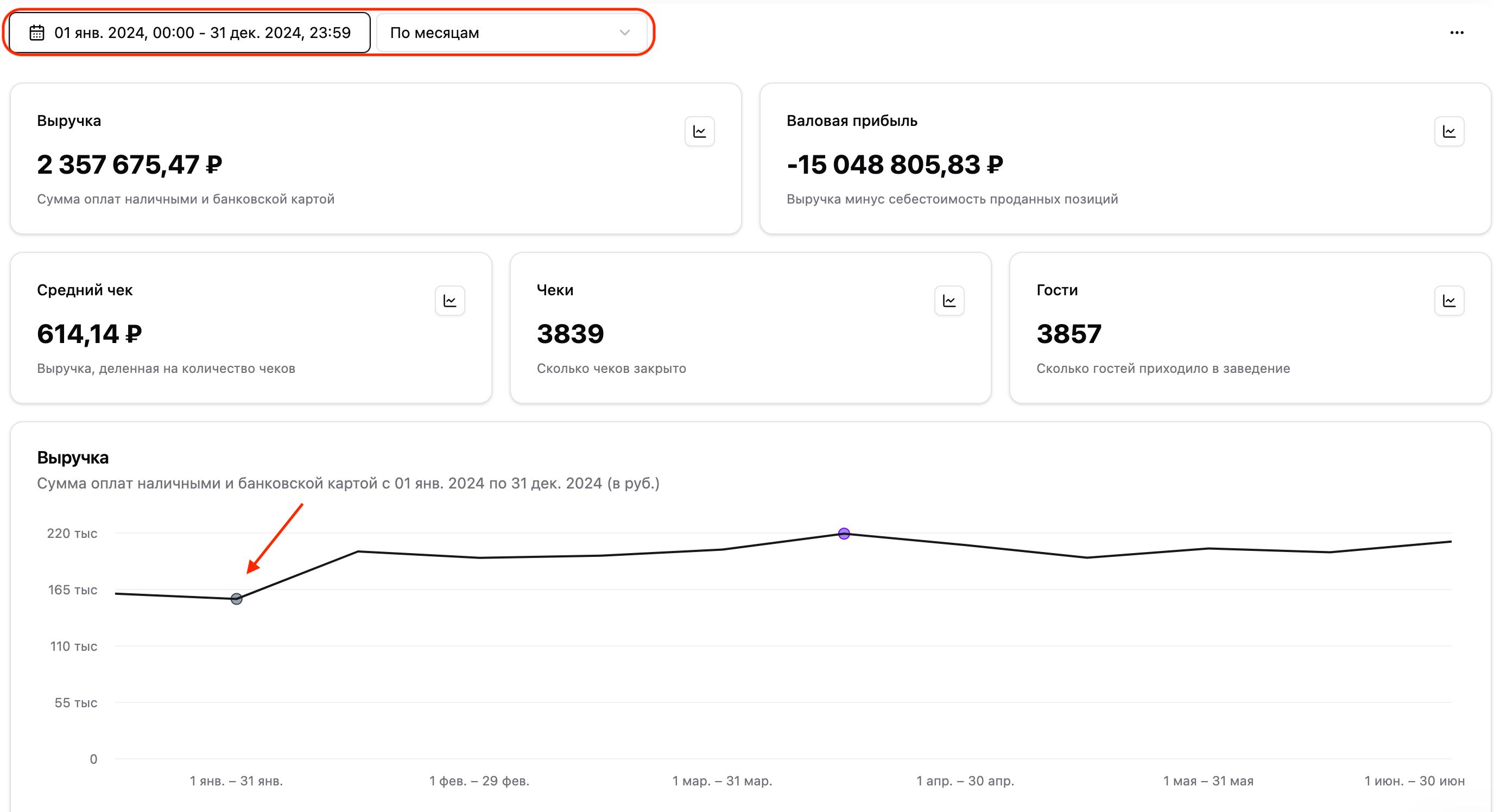Click the calendar icon in date field
This screenshot has width=1494, height=812.
pyautogui.click(x=36, y=33)
